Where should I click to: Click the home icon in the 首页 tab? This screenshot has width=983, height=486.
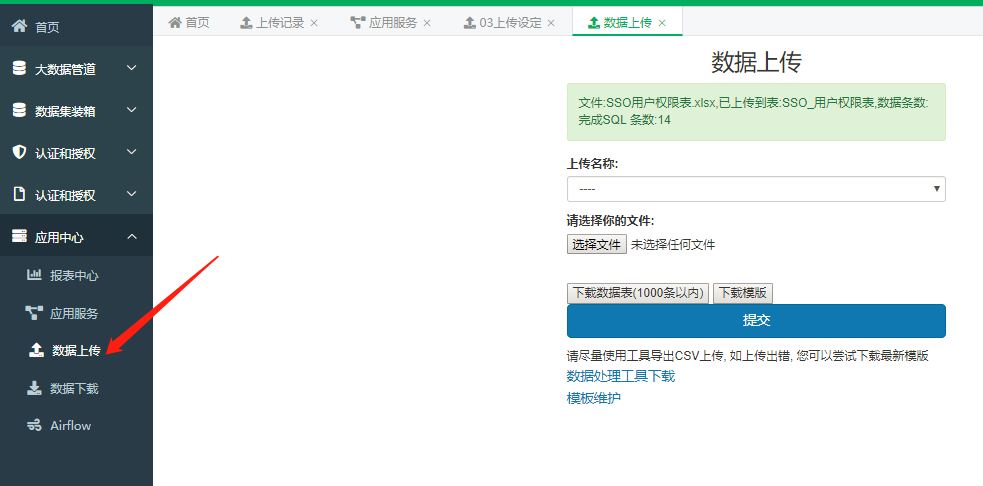pyautogui.click(x=175, y=23)
